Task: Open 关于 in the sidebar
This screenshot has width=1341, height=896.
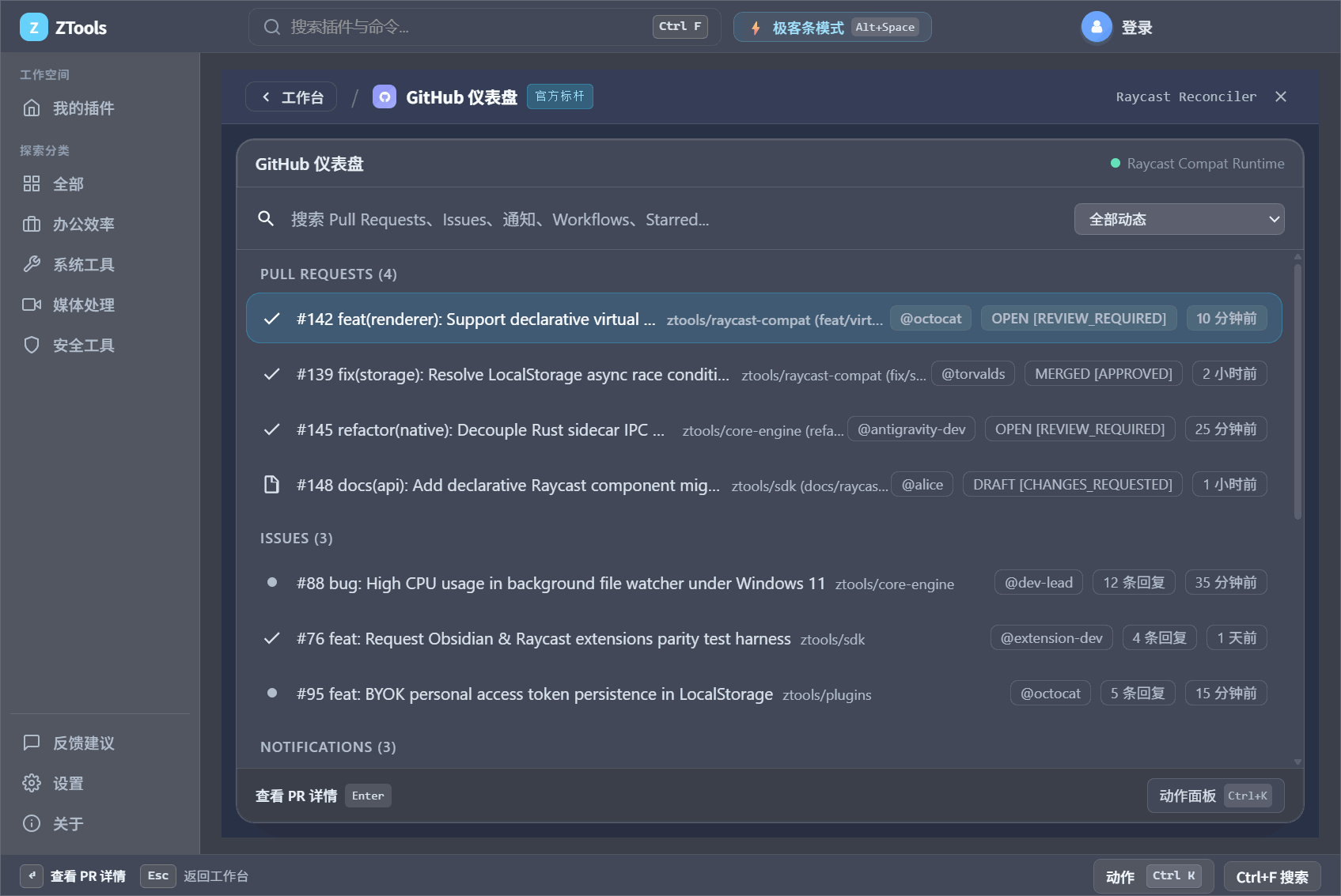Action: [100, 824]
